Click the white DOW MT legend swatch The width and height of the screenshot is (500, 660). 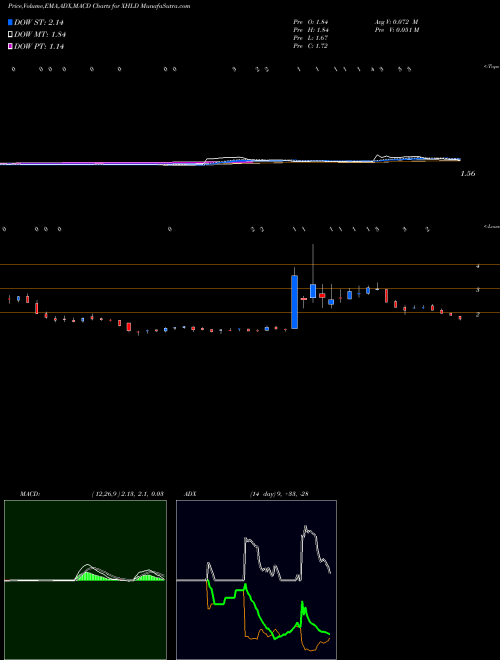pyautogui.click(x=10, y=34)
